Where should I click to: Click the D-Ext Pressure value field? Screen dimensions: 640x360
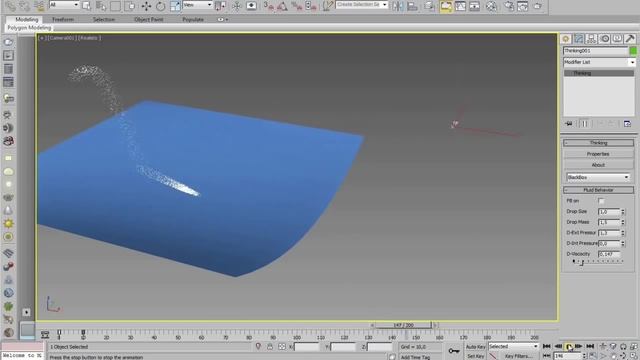point(609,233)
